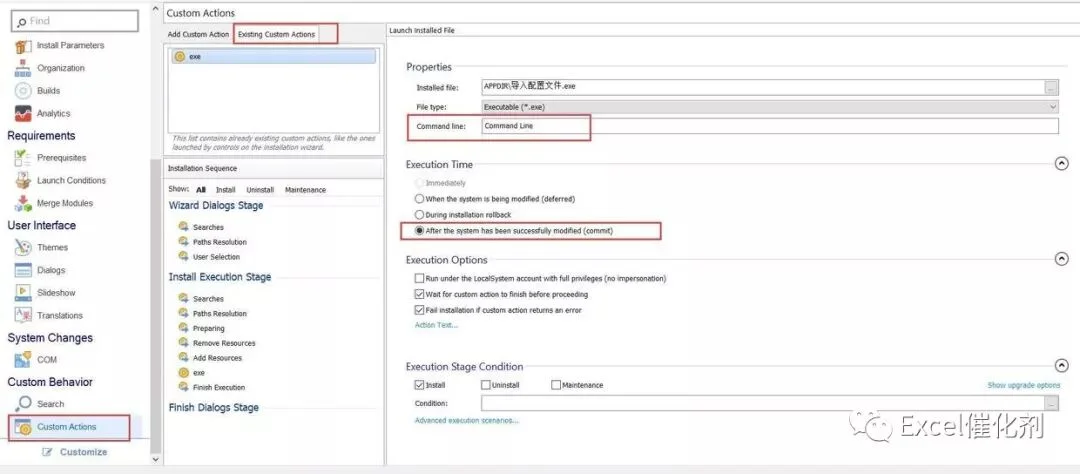Select During installation rollback option

pyautogui.click(x=419, y=215)
